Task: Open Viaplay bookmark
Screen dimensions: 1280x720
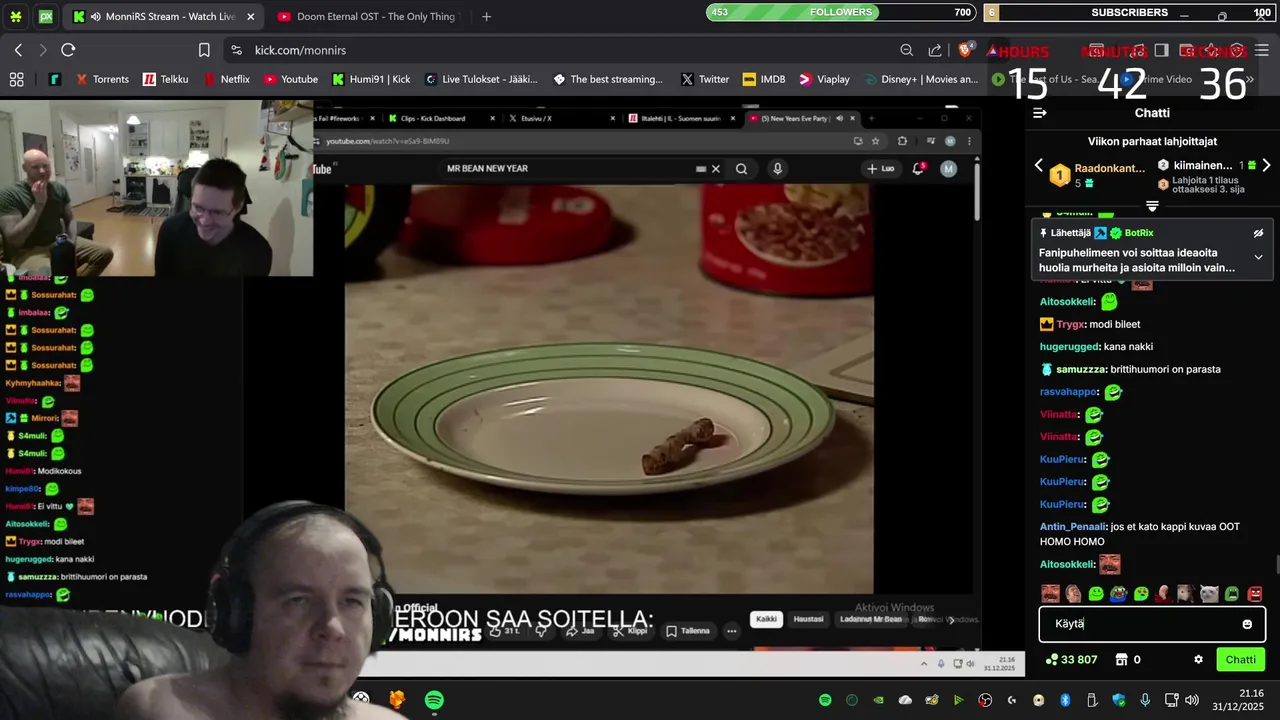Action: (x=824, y=79)
